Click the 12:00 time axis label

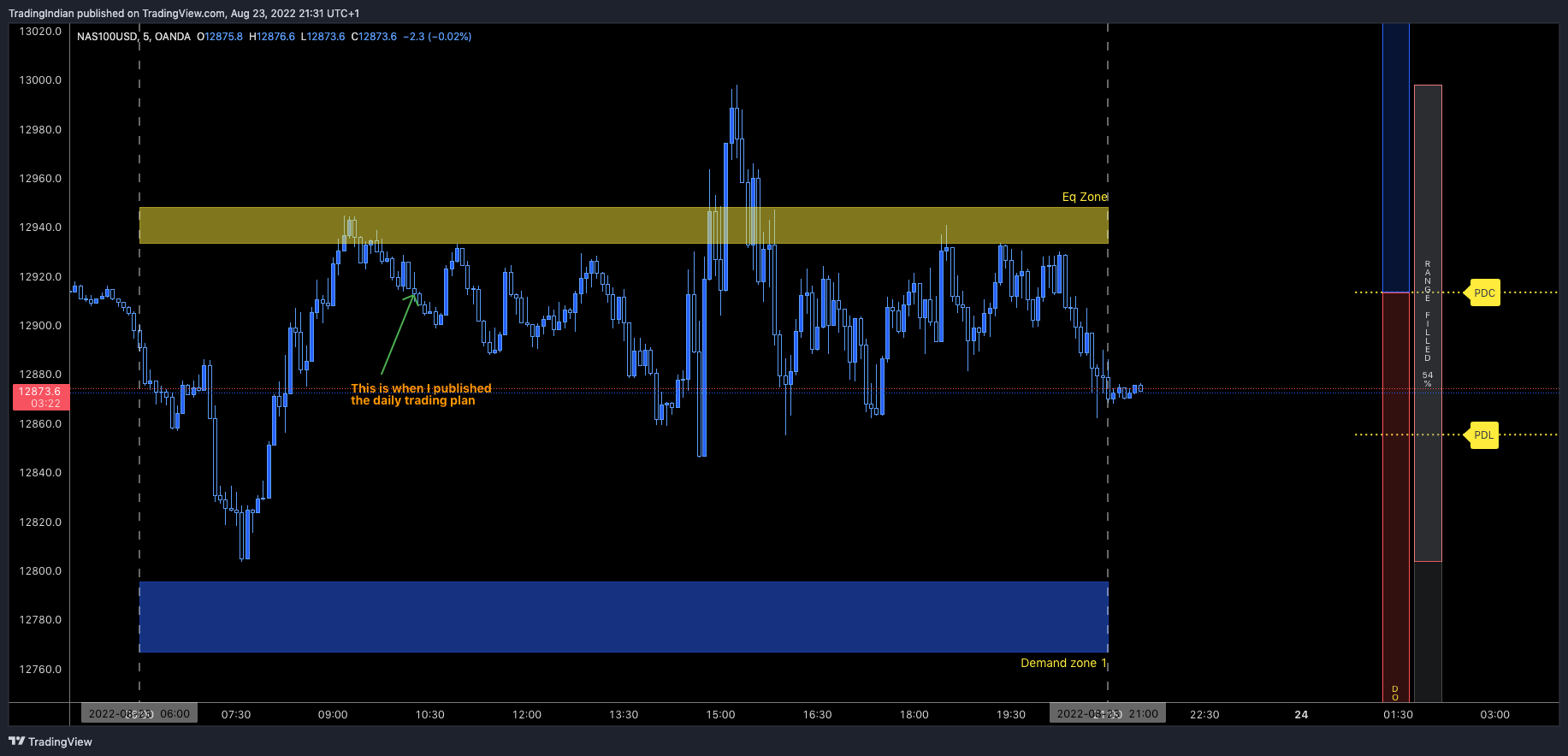[527, 715]
